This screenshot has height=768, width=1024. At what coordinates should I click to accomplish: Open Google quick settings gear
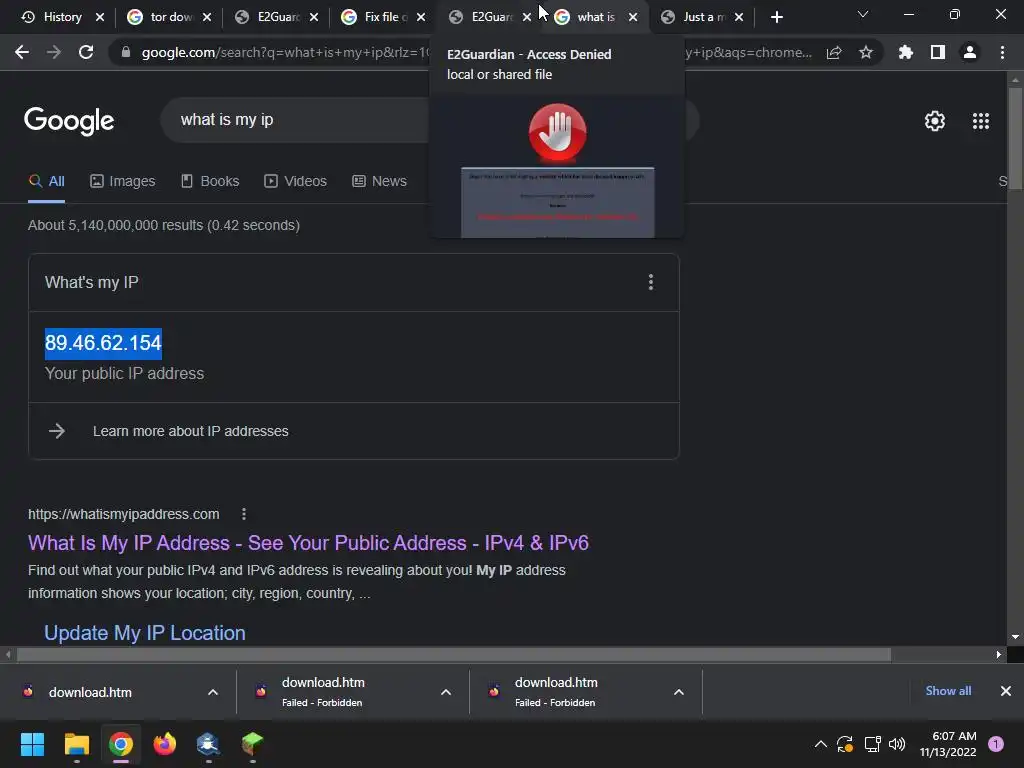point(935,121)
